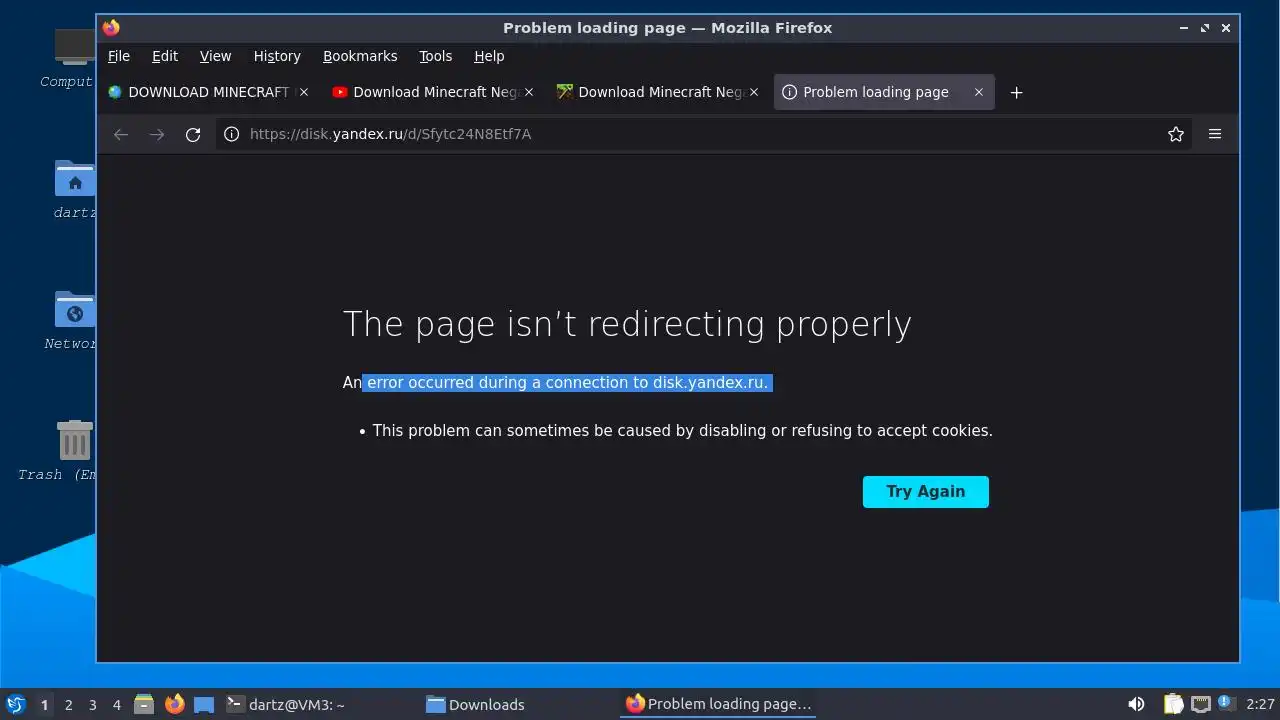Switch to workspace 4
The height and width of the screenshot is (720, 1280).
coord(116,705)
